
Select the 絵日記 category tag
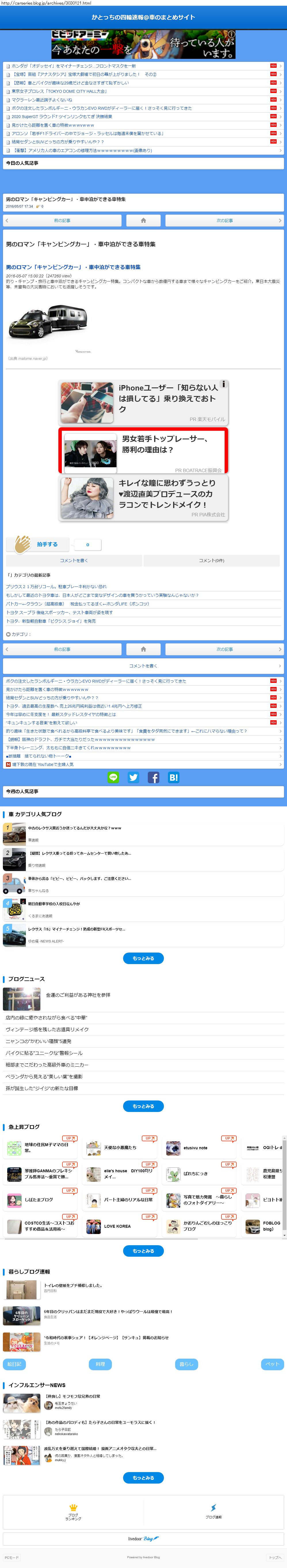(14, 1364)
